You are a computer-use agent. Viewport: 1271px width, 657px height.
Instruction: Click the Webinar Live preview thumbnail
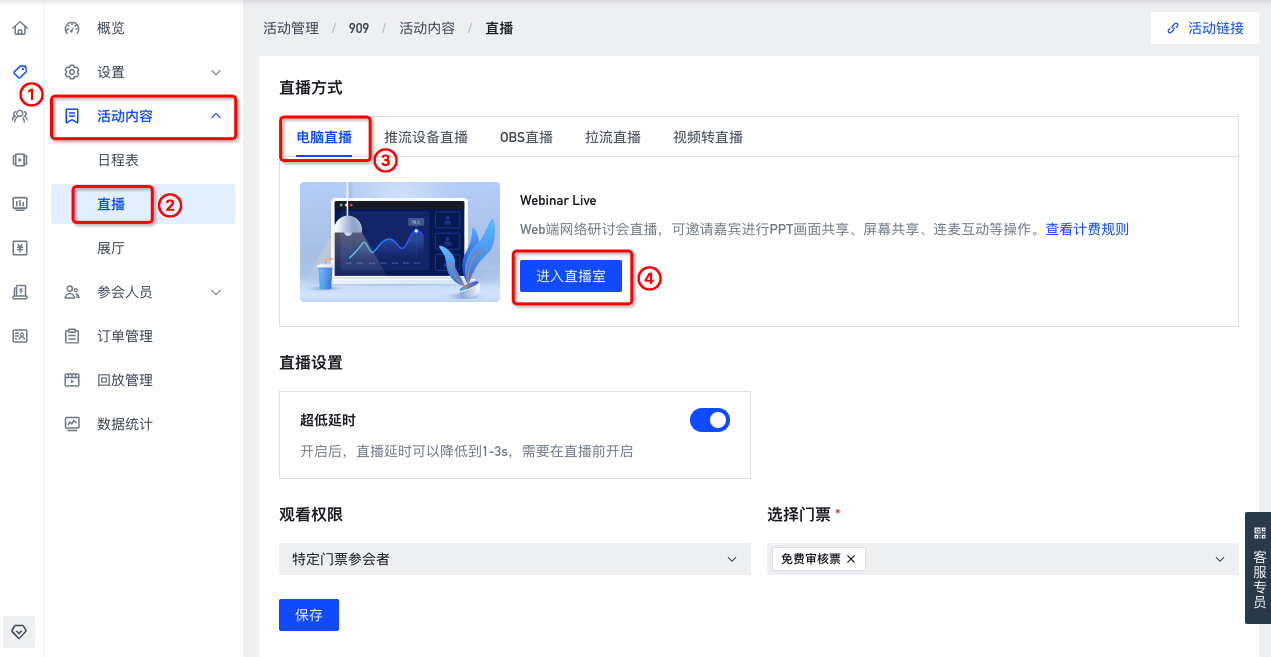click(400, 242)
